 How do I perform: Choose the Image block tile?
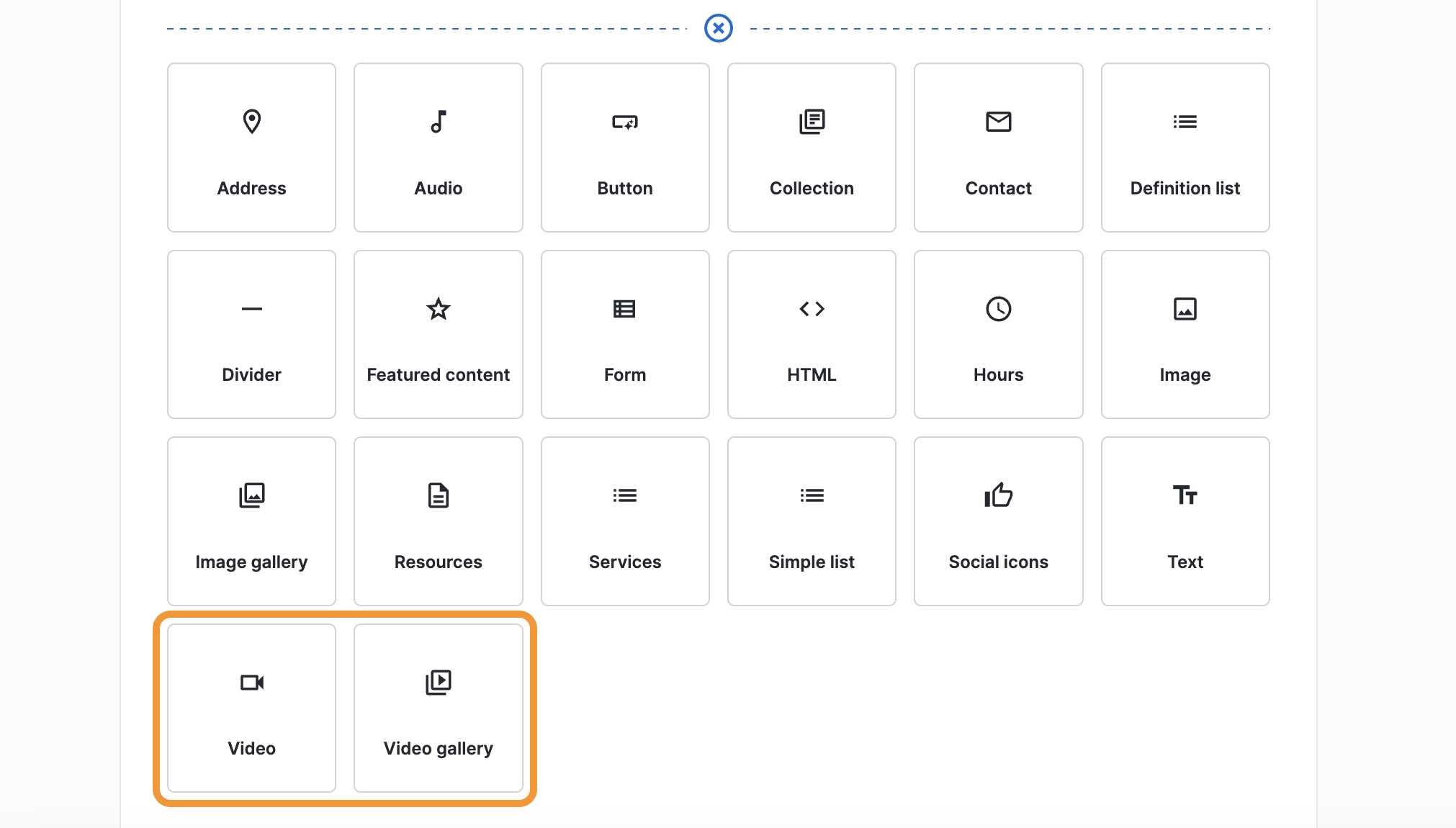point(1185,334)
